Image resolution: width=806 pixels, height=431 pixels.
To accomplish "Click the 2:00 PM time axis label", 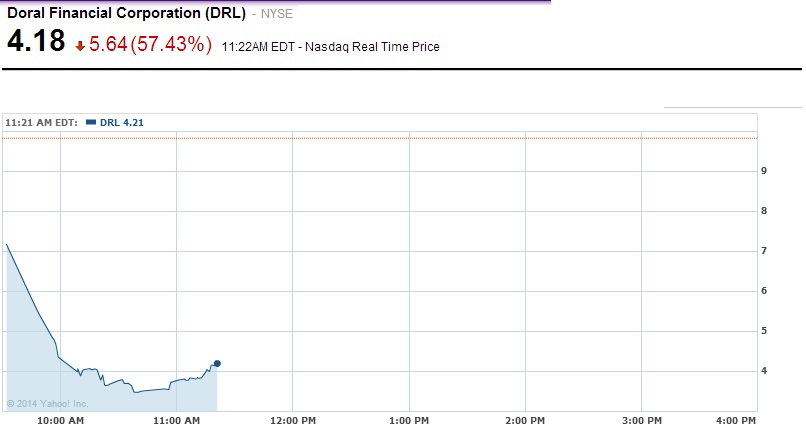I will [524, 420].
